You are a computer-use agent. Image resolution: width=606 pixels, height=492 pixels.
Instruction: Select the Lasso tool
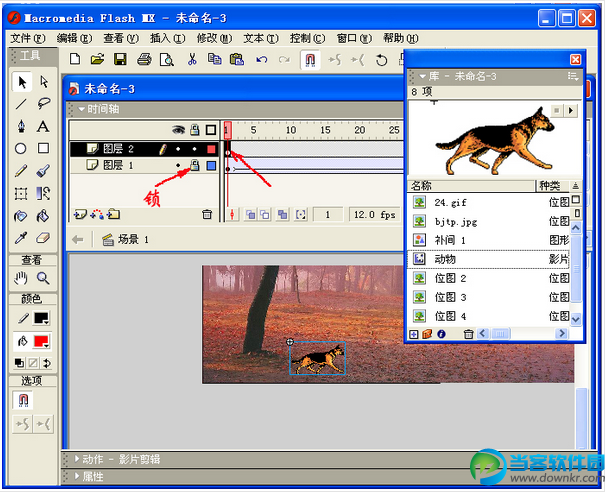(x=44, y=104)
